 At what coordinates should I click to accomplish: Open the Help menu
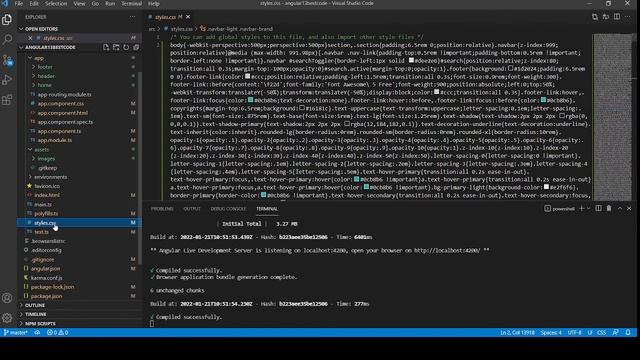pos(153,3)
